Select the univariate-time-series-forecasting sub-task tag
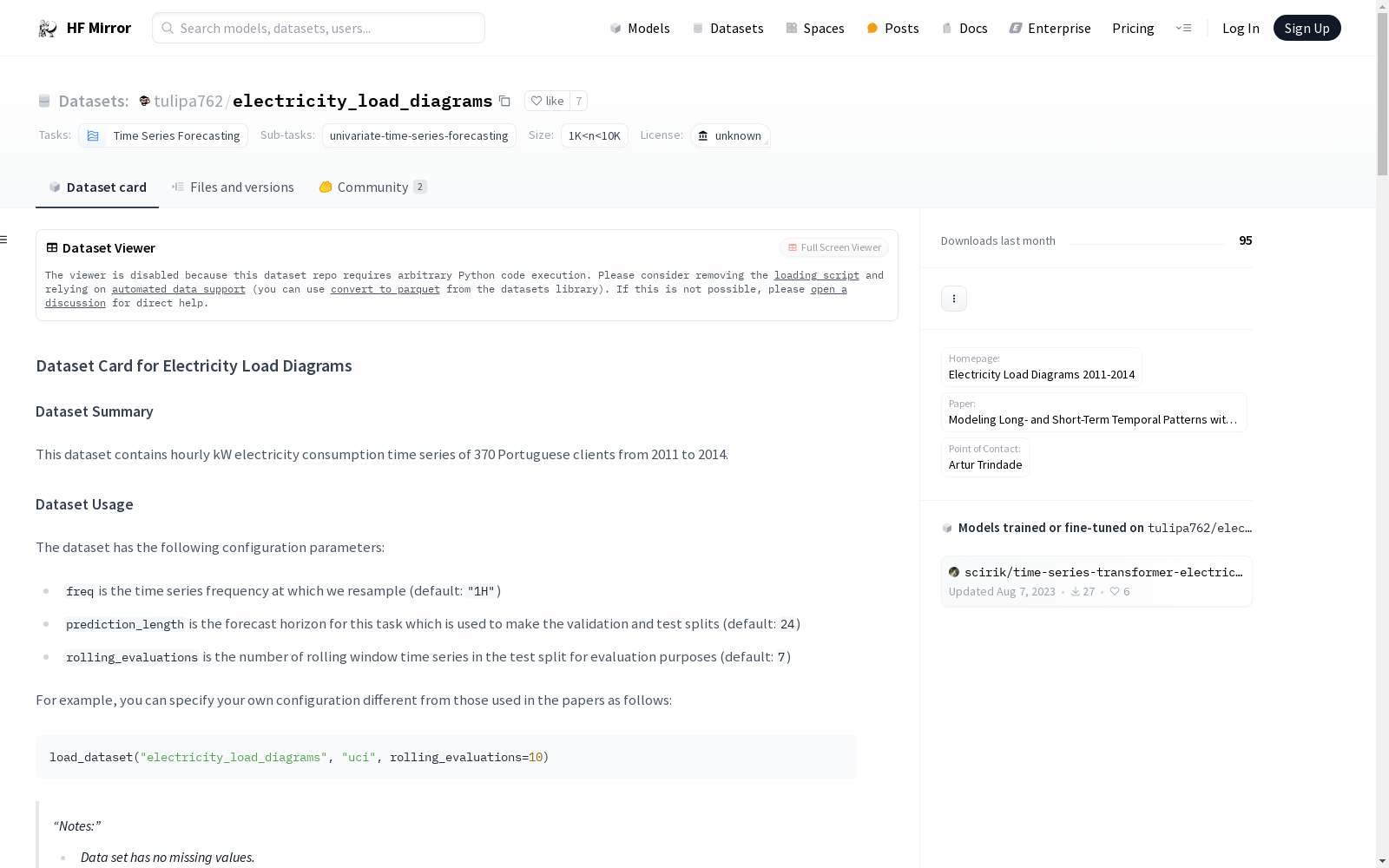The height and width of the screenshot is (868, 1389). [x=419, y=135]
